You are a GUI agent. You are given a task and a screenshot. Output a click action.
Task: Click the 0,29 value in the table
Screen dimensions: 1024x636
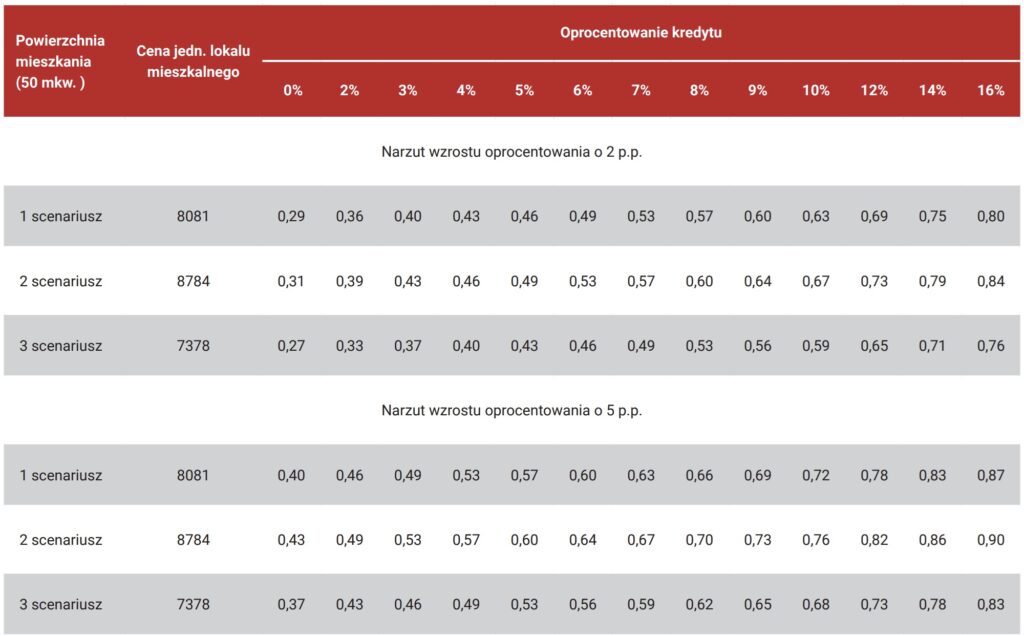291,216
